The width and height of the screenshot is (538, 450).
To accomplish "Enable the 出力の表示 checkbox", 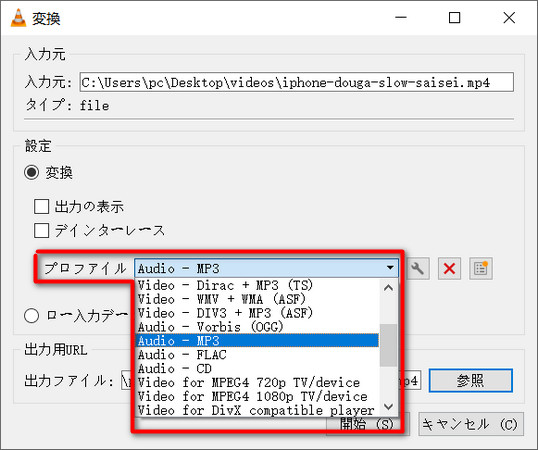I will [x=42, y=207].
